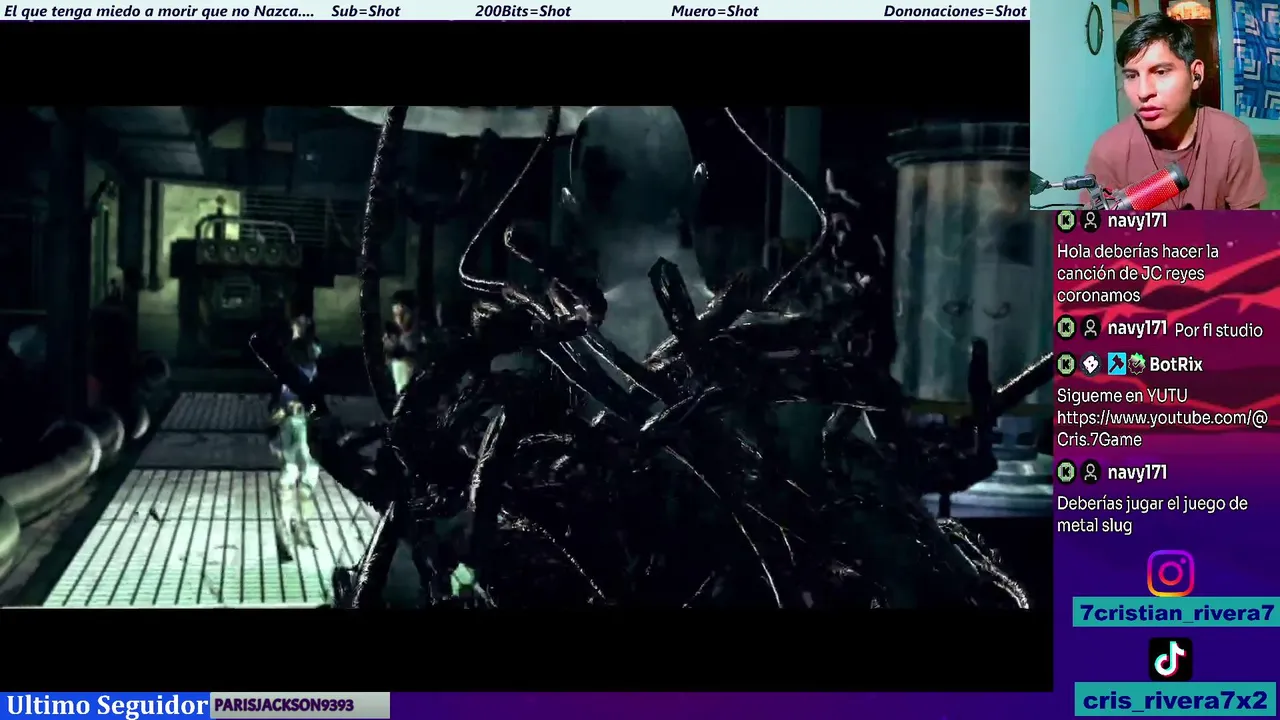Viewport: 1280px width, 720px height.
Task: Click the user avatar on the 'metal slug' message
Action: pyautogui.click(x=1090, y=472)
